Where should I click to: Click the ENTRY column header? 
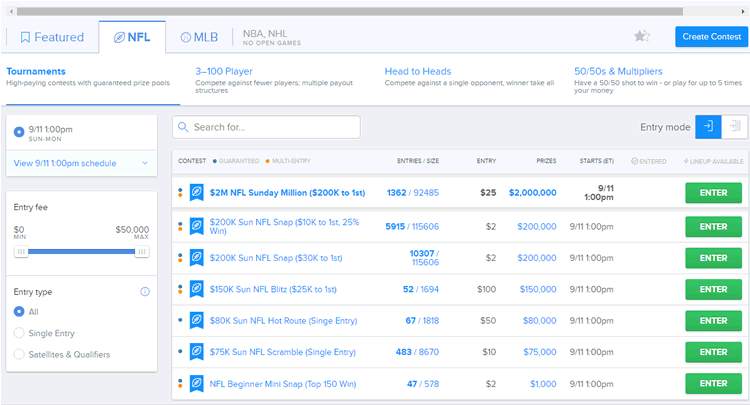(x=486, y=161)
